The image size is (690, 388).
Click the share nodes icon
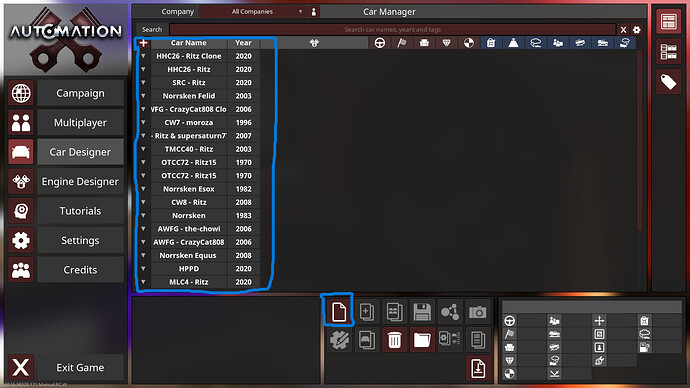pyautogui.click(x=450, y=312)
